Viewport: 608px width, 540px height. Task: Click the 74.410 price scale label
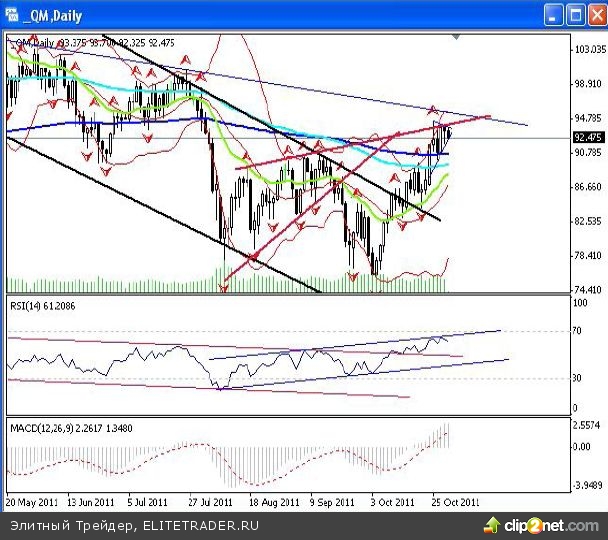coord(588,290)
